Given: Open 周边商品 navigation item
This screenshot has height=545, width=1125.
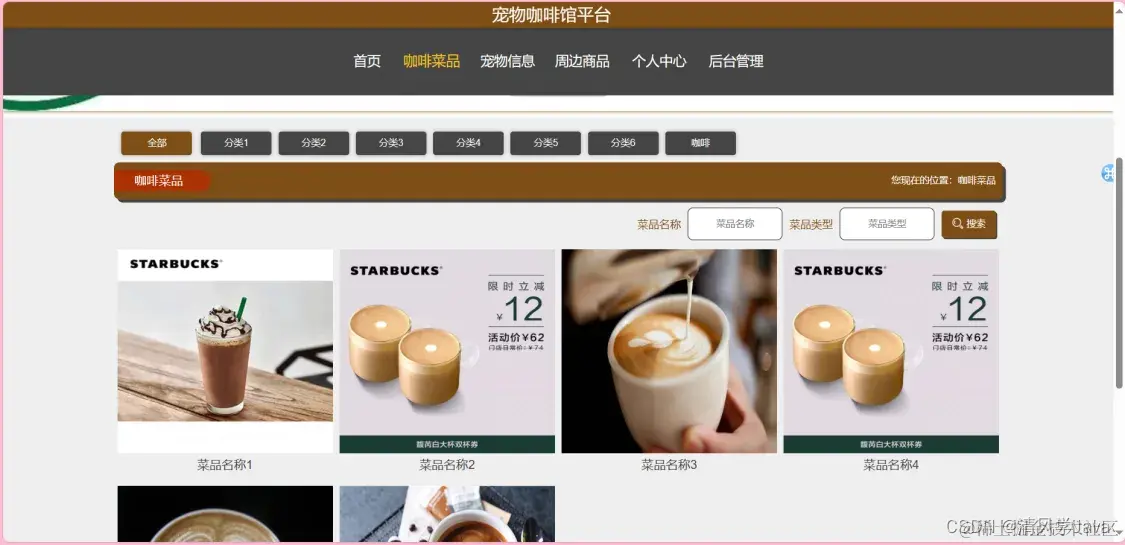Looking at the screenshot, I should [582, 62].
